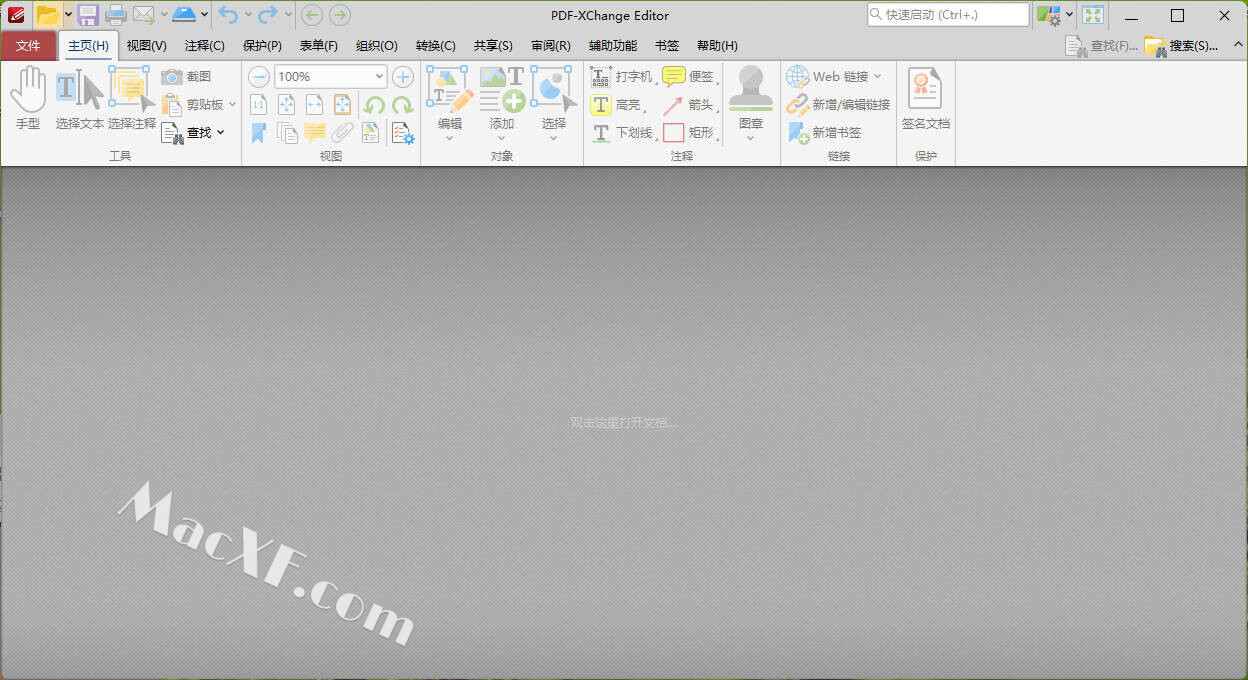Click the rotate clockwise green arrow icon
Image resolution: width=1248 pixels, height=680 pixels.
402,105
